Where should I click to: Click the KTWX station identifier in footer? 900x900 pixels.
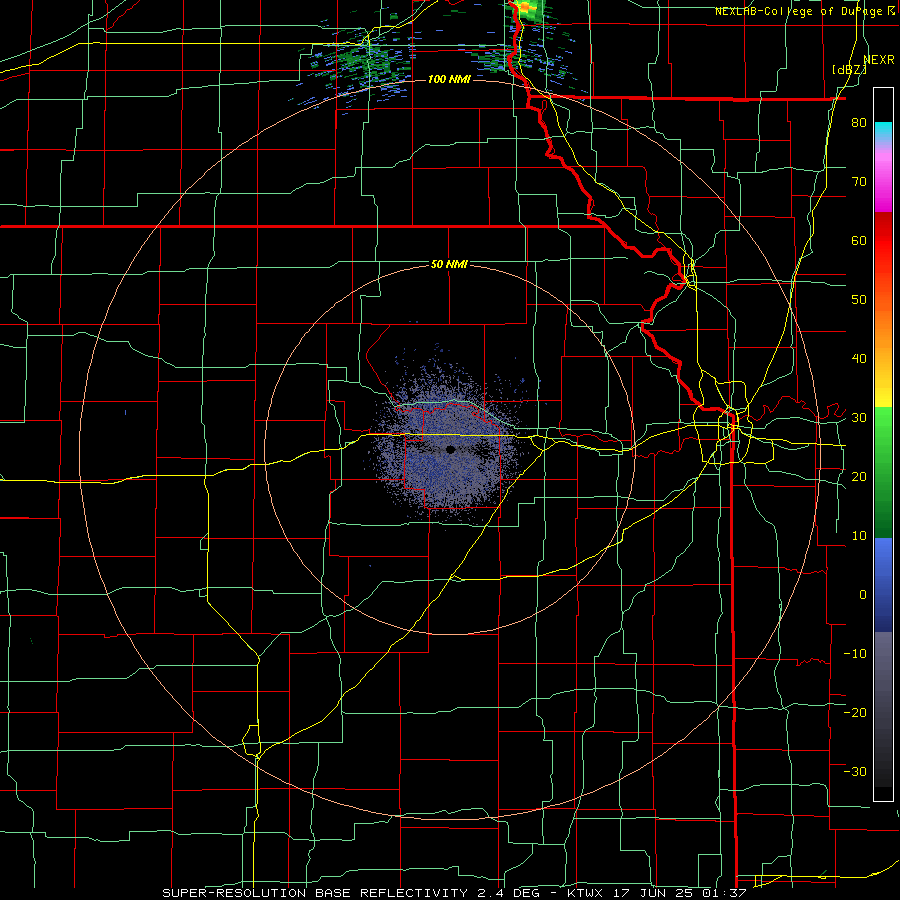click(585, 893)
